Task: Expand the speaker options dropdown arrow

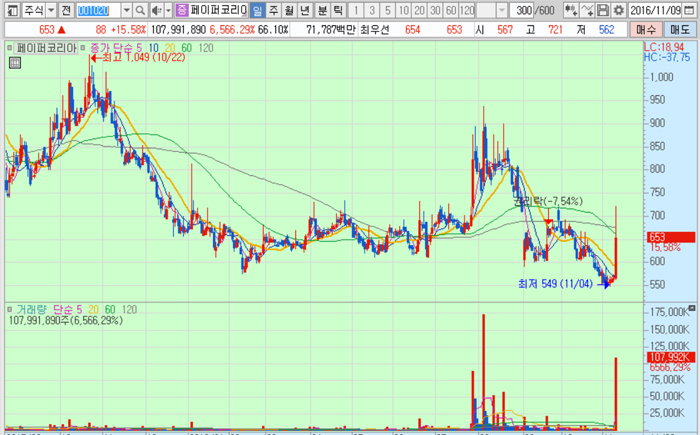Action: (x=166, y=10)
